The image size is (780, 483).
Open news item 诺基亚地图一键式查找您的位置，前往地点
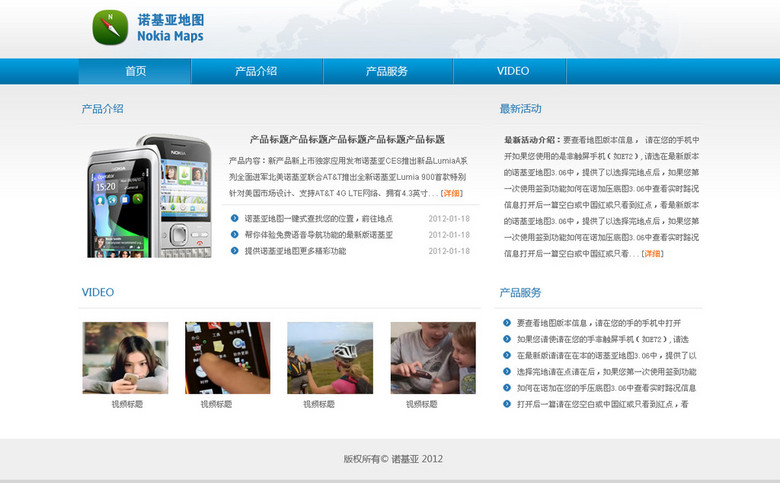click(318, 218)
